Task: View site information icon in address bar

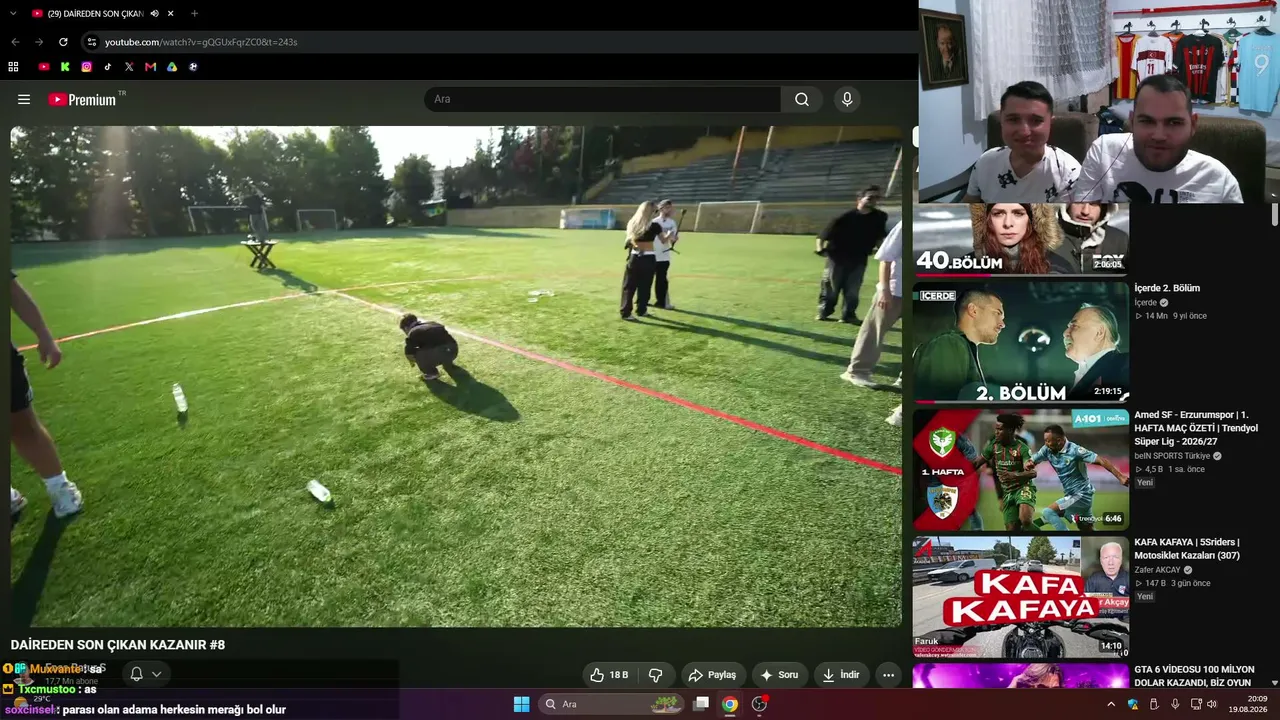Action: point(92,42)
